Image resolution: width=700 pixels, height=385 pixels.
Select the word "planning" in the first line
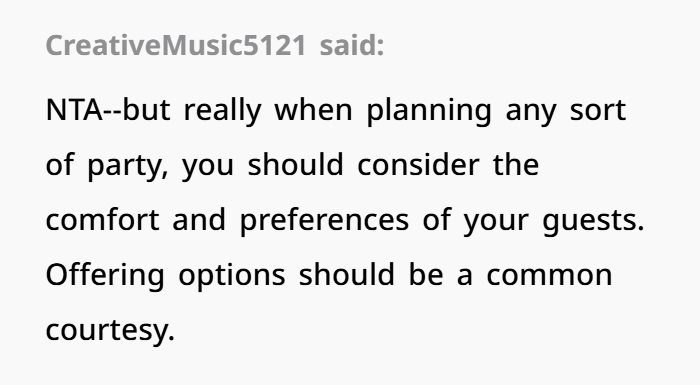point(429,111)
